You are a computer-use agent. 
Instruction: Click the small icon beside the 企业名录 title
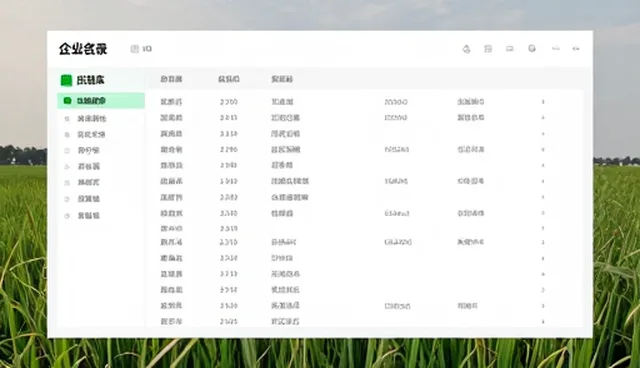(135, 49)
